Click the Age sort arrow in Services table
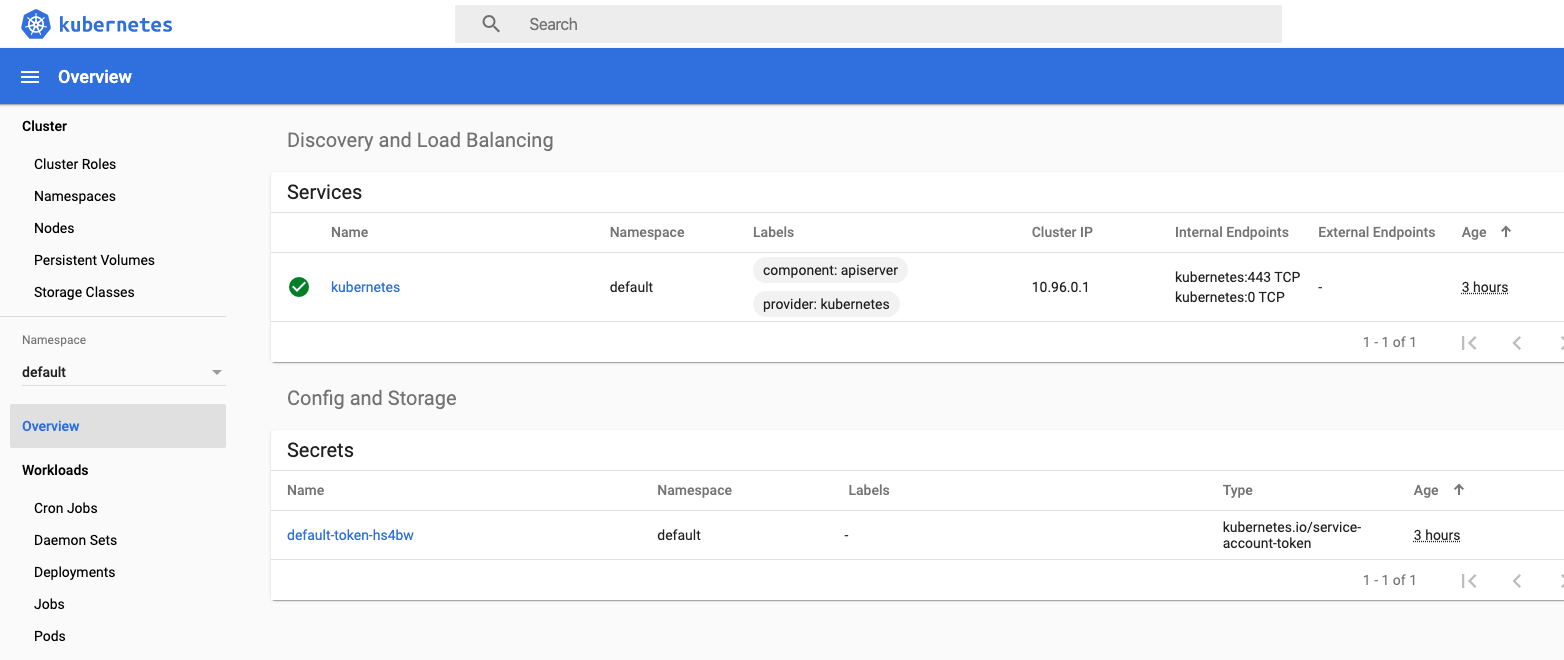The width and height of the screenshot is (1564, 660). point(1506,231)
